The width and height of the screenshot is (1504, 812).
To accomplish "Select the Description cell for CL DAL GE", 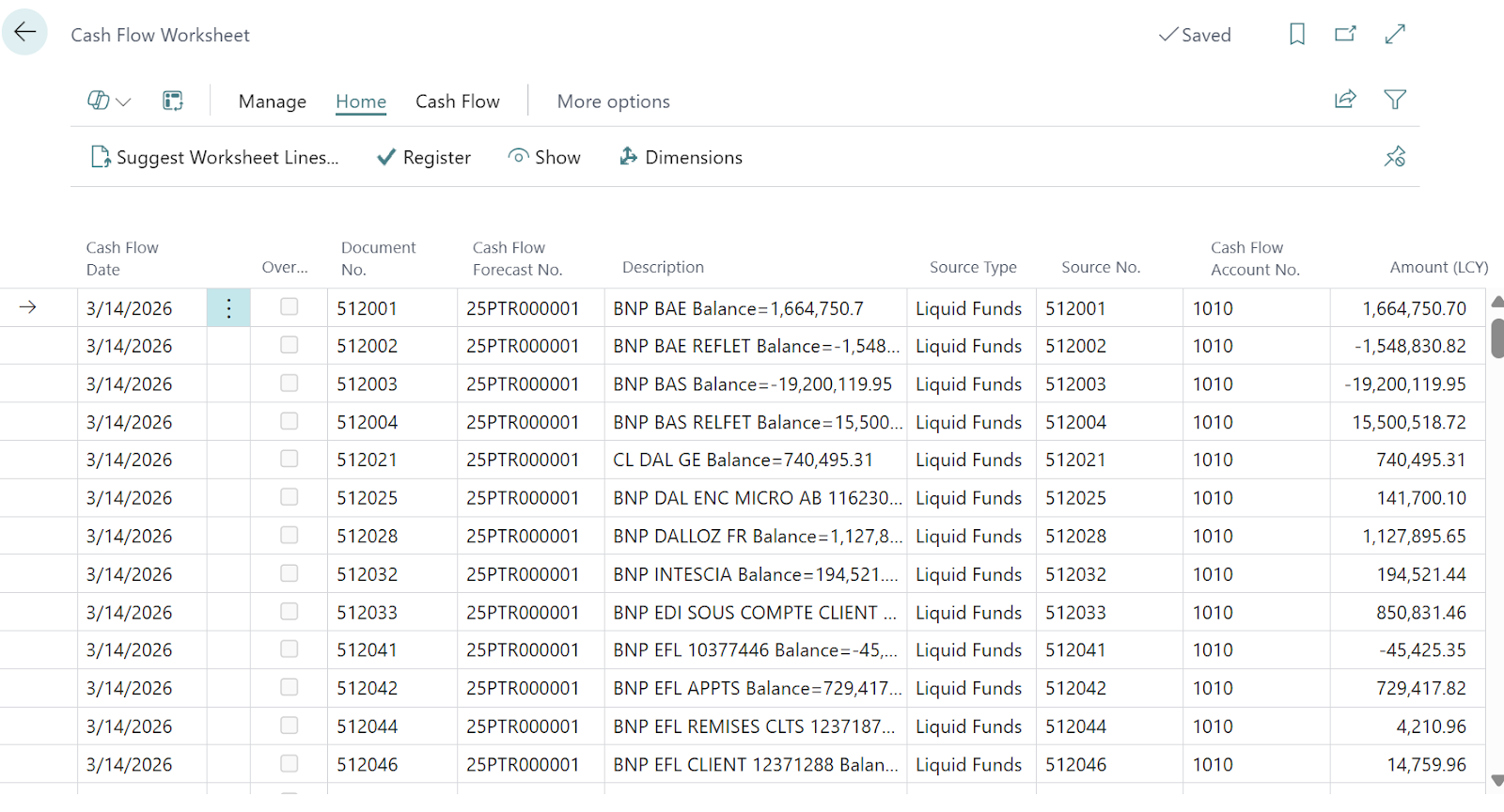I will pyautogui.click(x=743, y=460).
